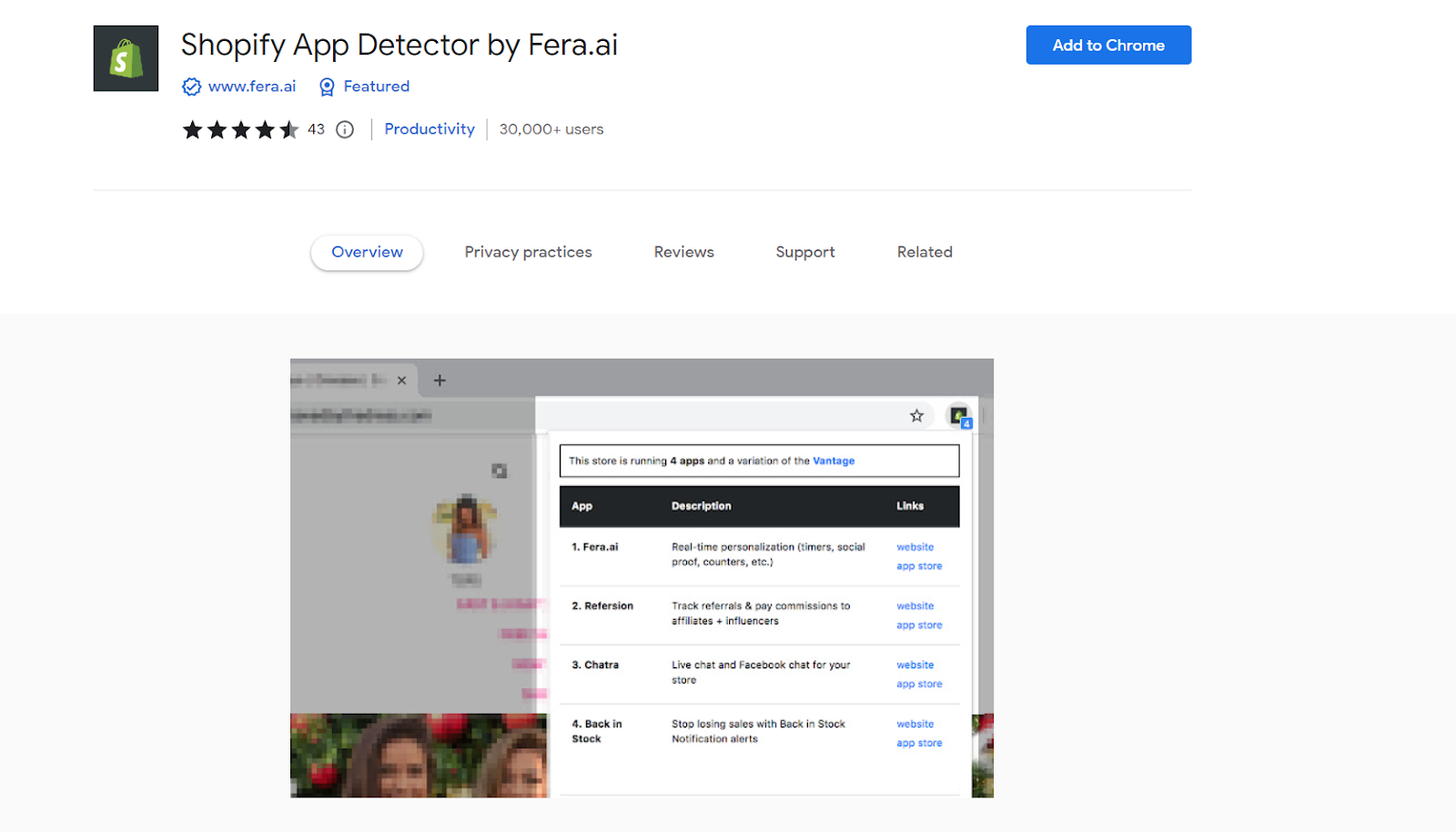Show the Related tab
The image size is (1456, 832).
tap(925, 252)
